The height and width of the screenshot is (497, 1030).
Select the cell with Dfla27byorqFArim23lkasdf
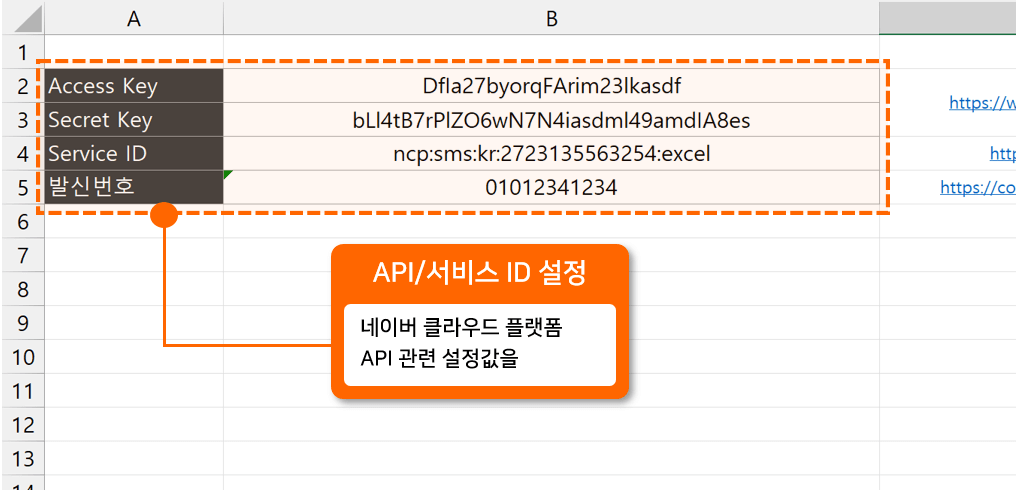tap(551, 86)
